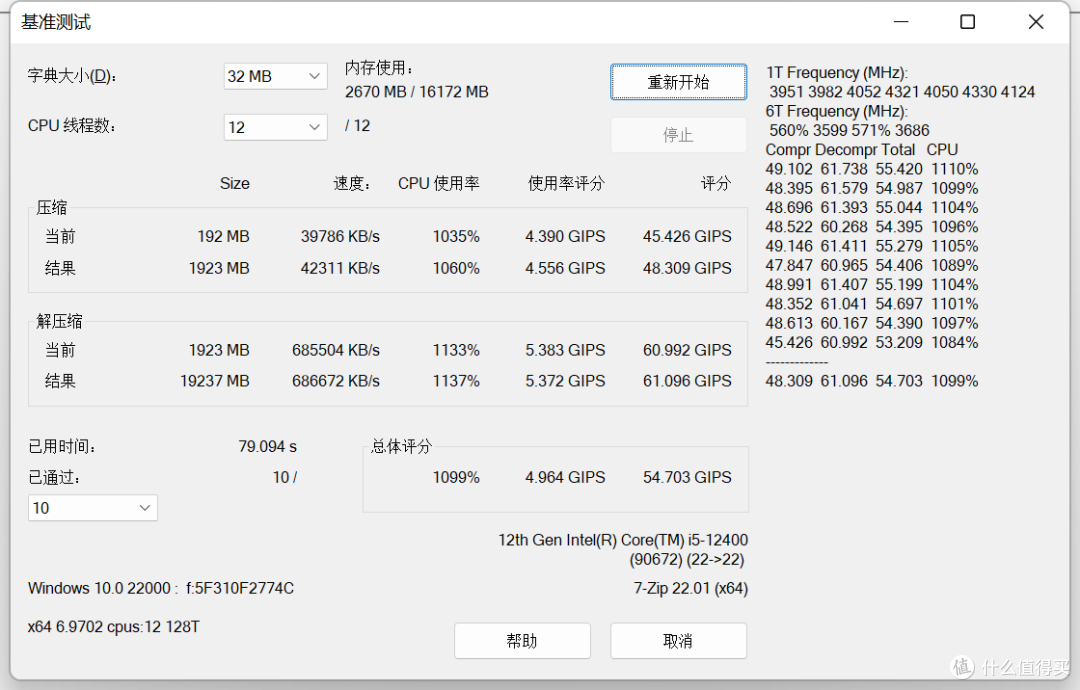Click the 已通过 passes label
This screenshot has width=1080, height=690.
click(54, 478)
